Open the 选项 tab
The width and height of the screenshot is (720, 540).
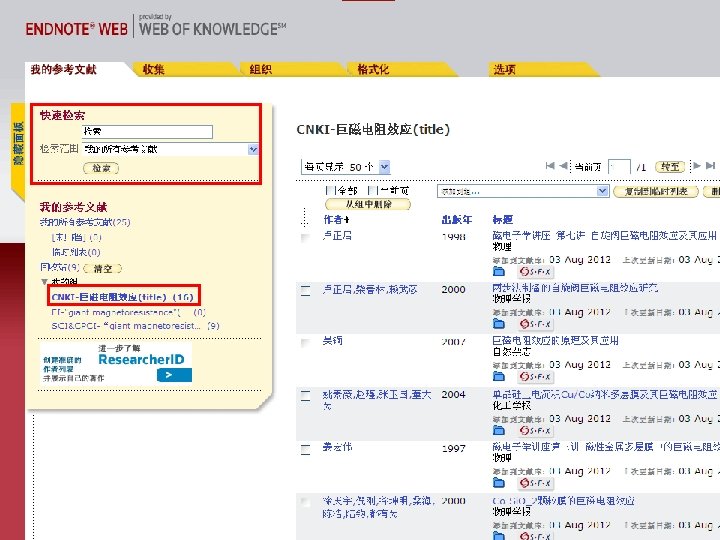coord(505,70)
